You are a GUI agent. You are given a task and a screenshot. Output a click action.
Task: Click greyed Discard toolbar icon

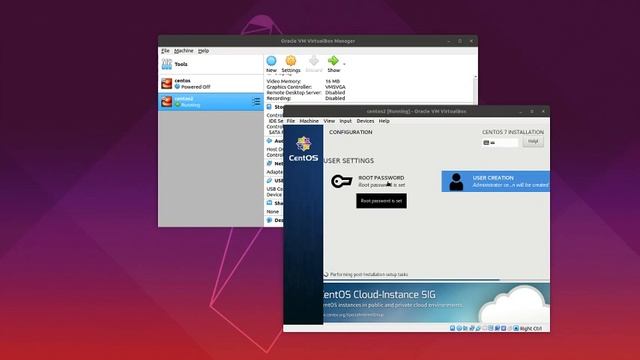click(313, 61)
